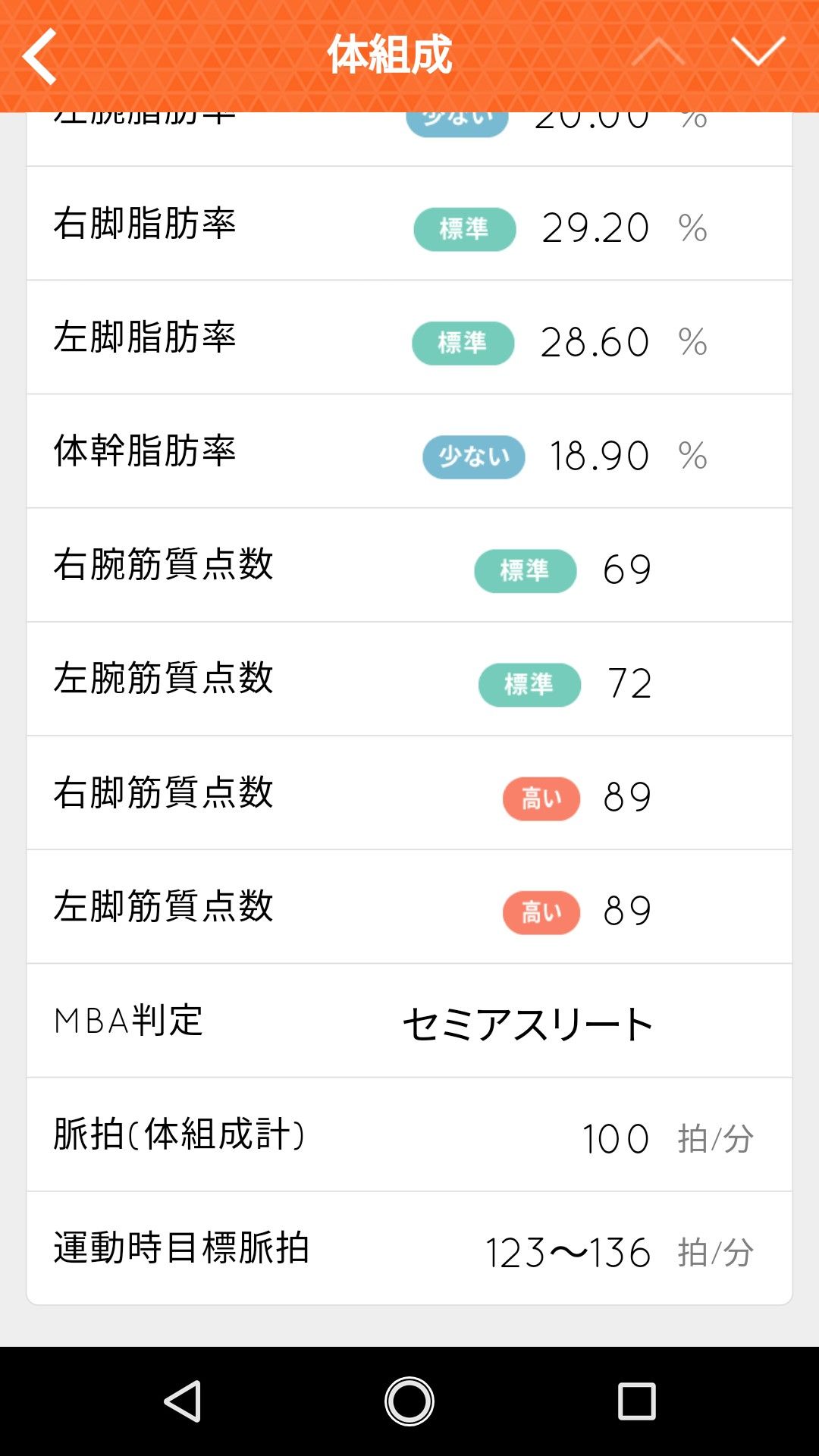Tap 標準 badge for 左腕筋質点数
This screenshot has height=1456, width=819.
pyautogui.click(x=529, y=684)
